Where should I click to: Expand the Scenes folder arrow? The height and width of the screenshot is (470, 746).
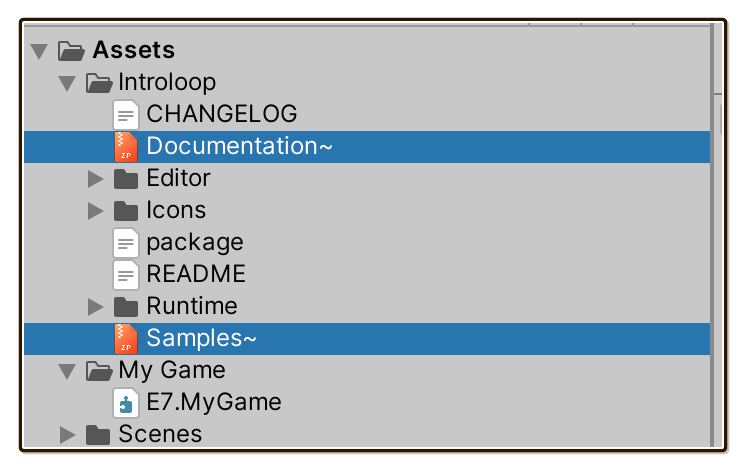pyautogui.click(x=68, y=434)
